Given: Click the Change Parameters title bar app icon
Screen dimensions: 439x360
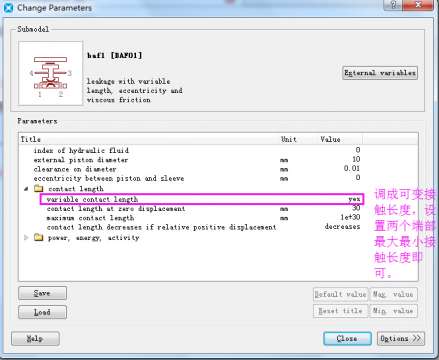Looking at the screenshot, I should click(x=8, y=7).
